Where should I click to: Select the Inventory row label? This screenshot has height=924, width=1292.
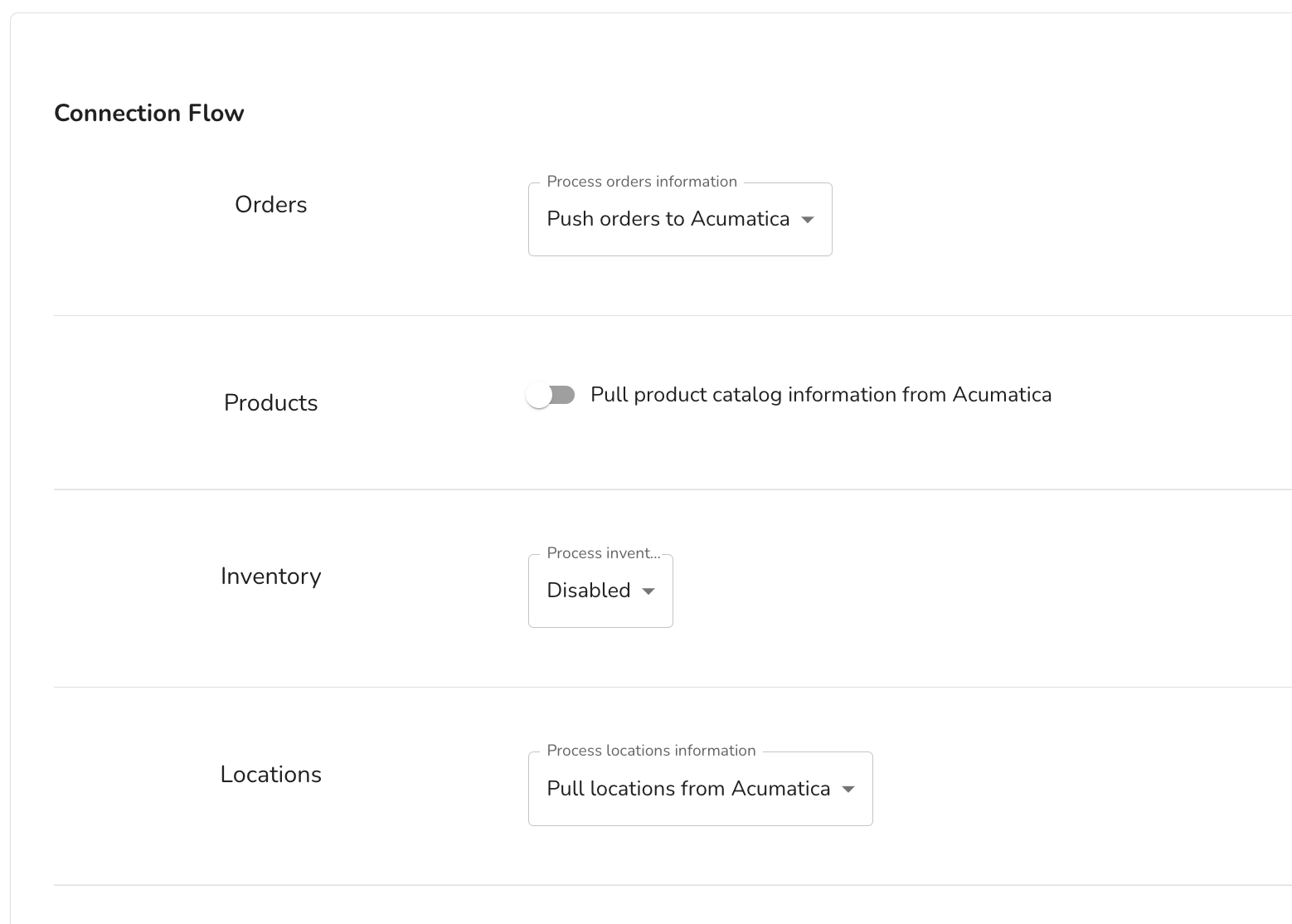[x=271, y=576]
